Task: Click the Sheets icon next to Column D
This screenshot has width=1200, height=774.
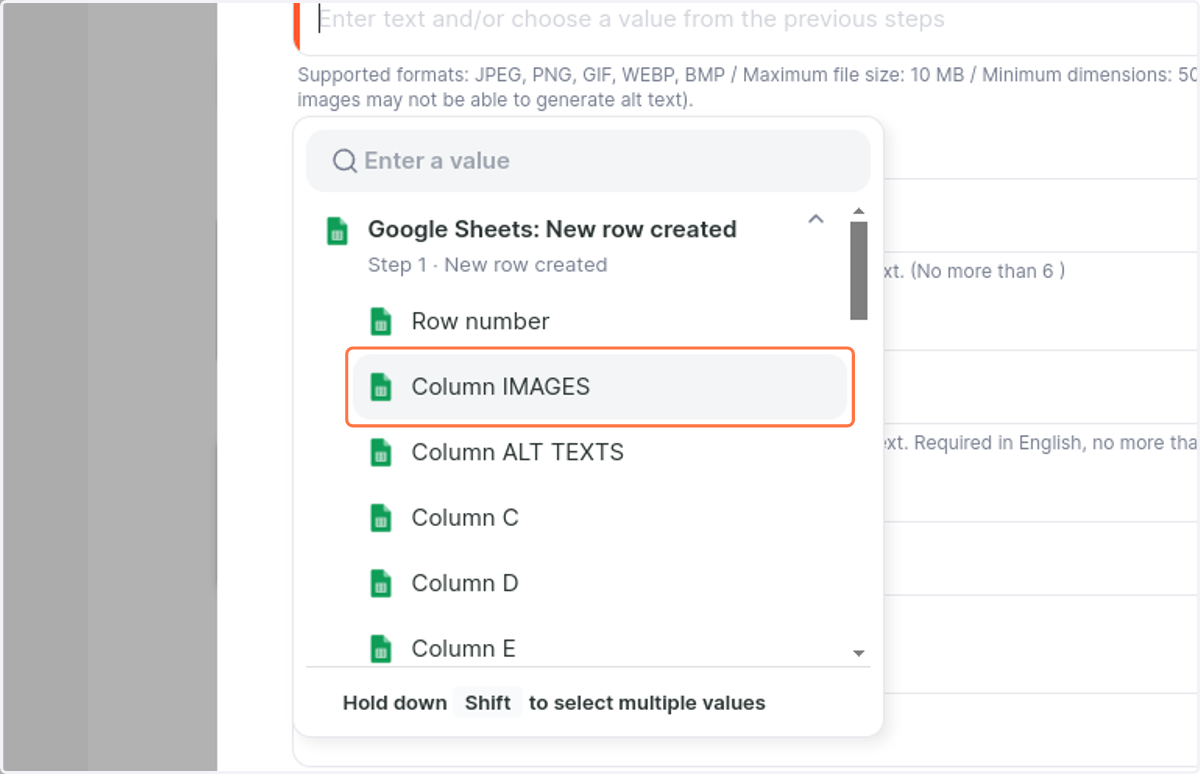Action: click(x=380, y=583)
